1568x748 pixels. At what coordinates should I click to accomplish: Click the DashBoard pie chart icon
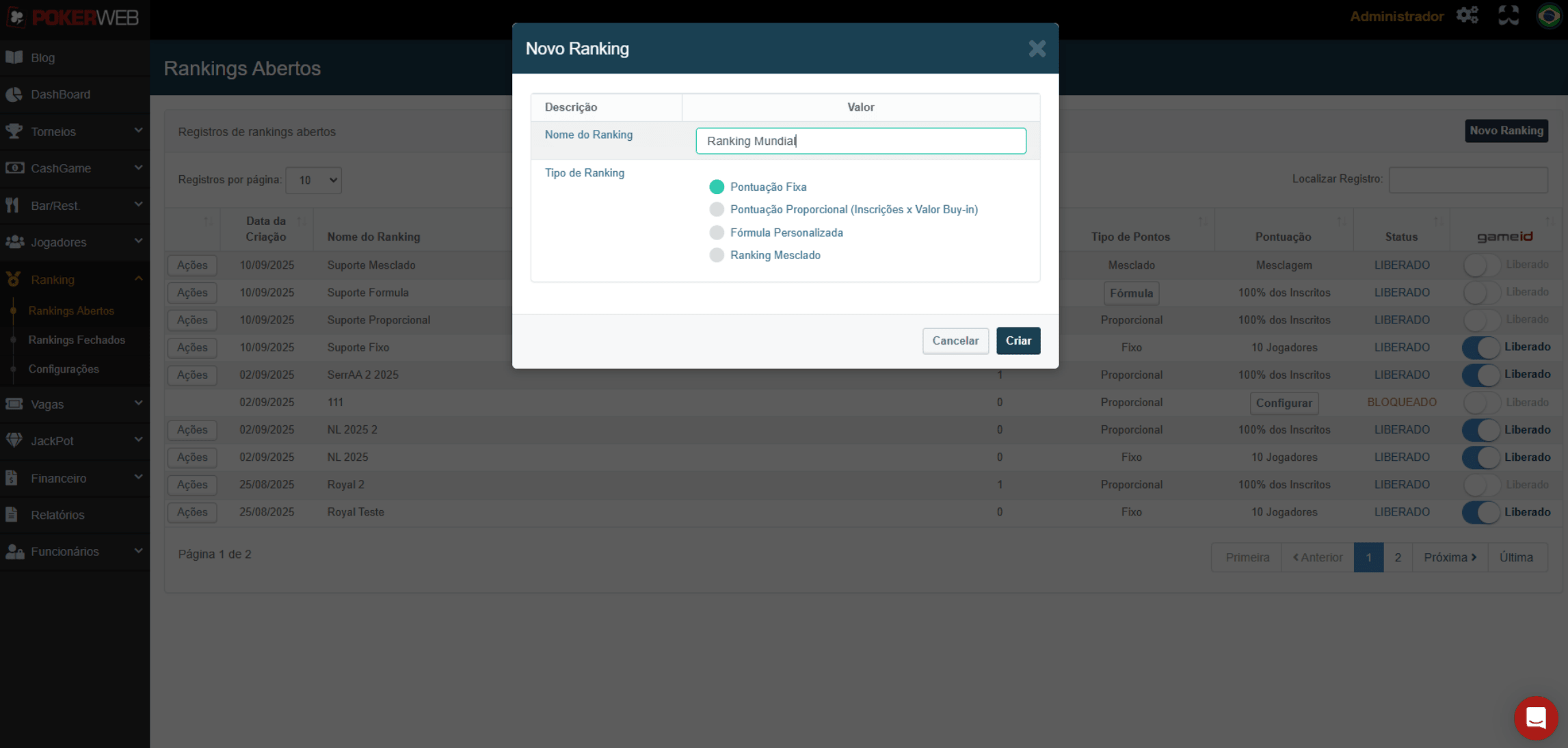tap(14, 94)
